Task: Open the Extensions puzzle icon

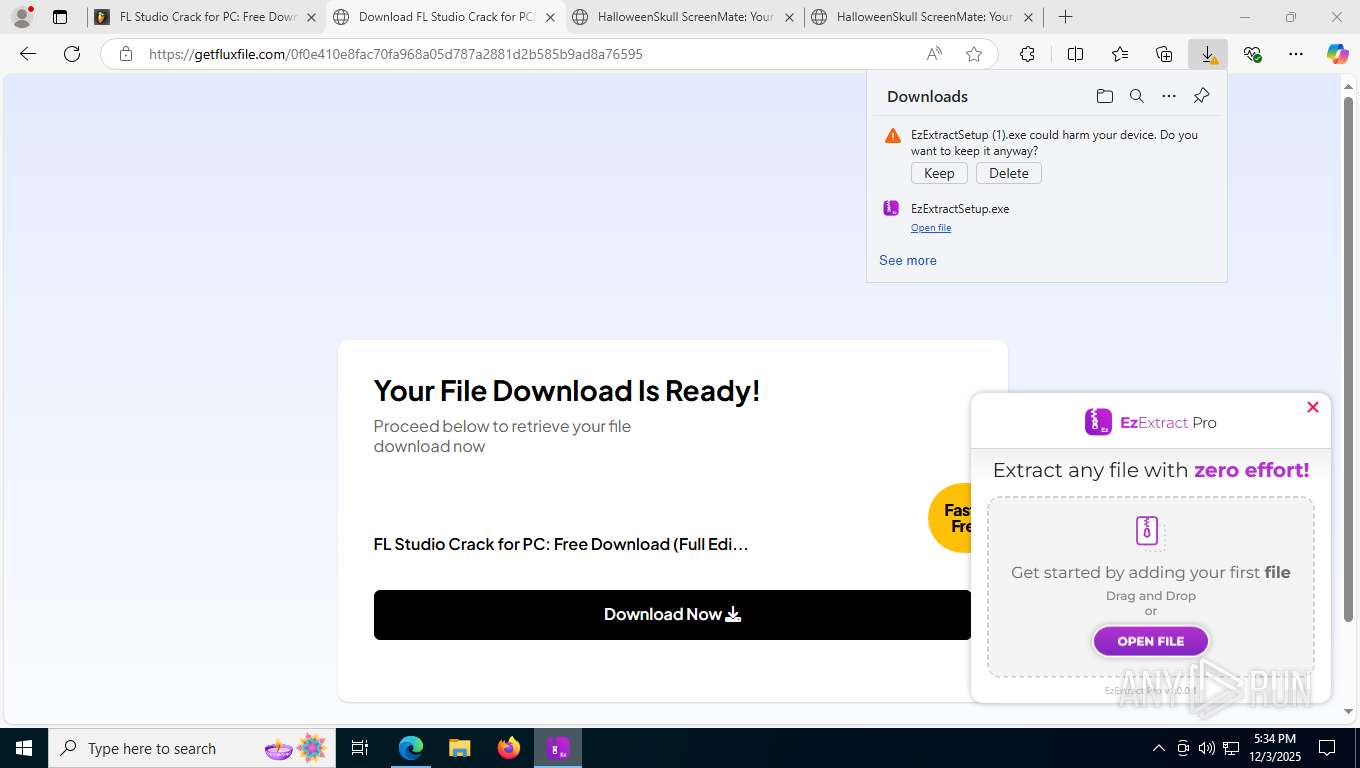Action: point(1027,54)
